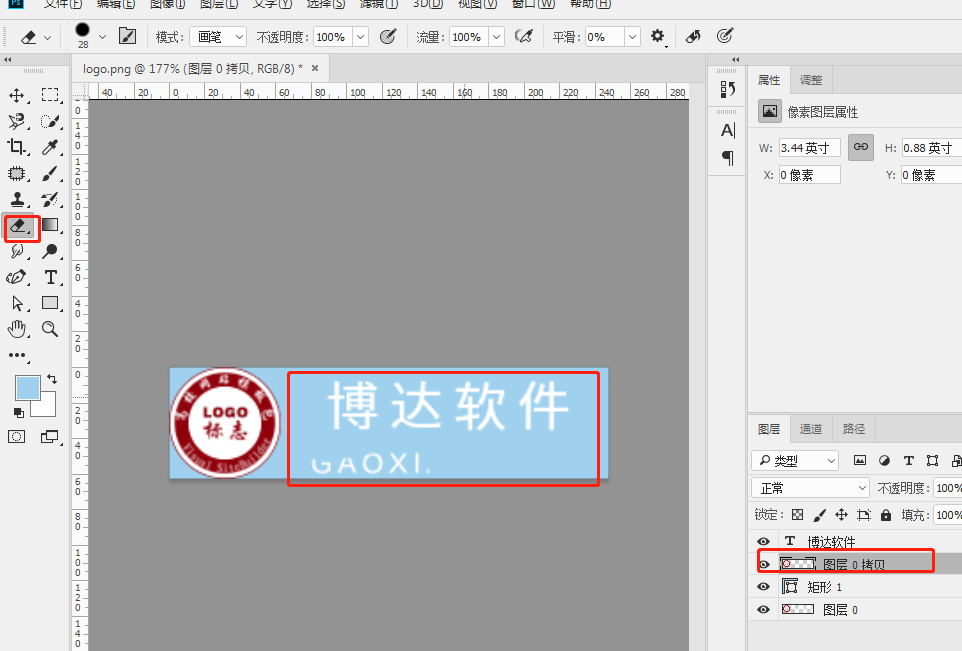Select the Horizontal Type tool
This screenshot has width=962, height=651.
(51, 277)
